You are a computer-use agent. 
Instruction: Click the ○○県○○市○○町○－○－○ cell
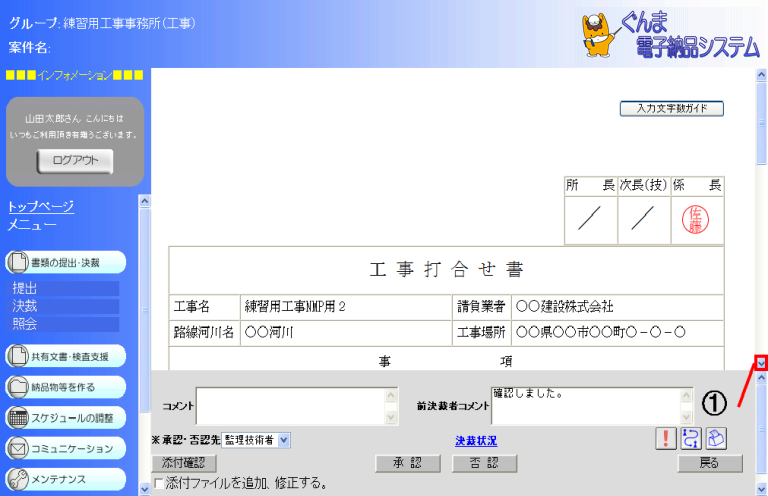[x=617, y=333]
